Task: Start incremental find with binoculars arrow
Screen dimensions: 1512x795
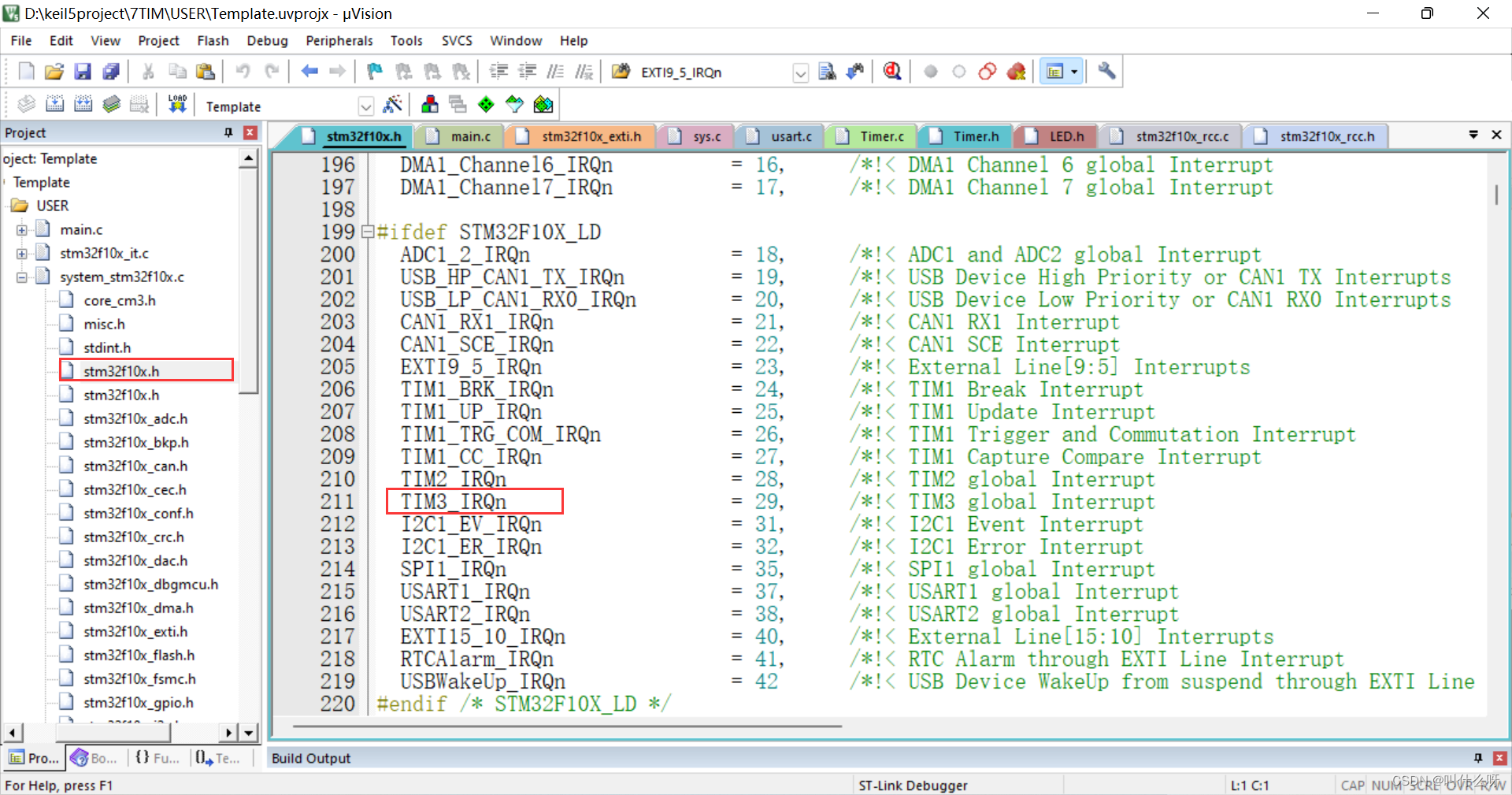Action: coord(855,72)
